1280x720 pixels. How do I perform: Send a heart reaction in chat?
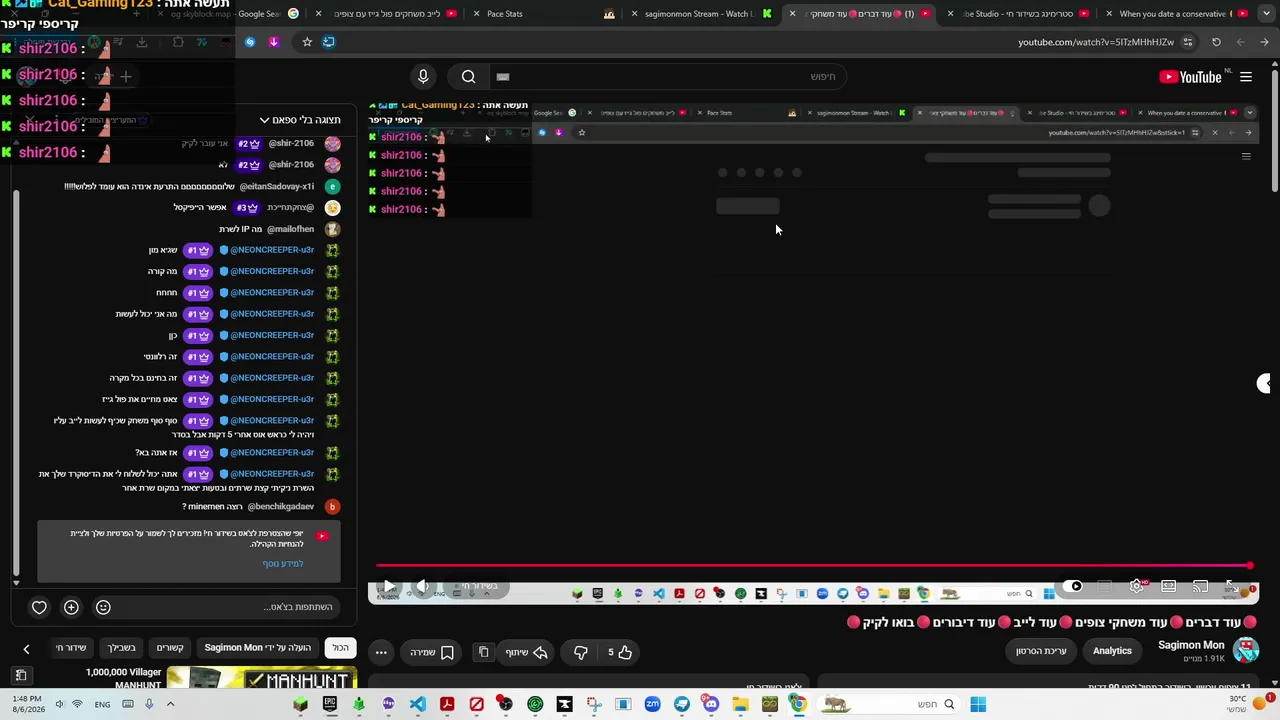(39, 607)
